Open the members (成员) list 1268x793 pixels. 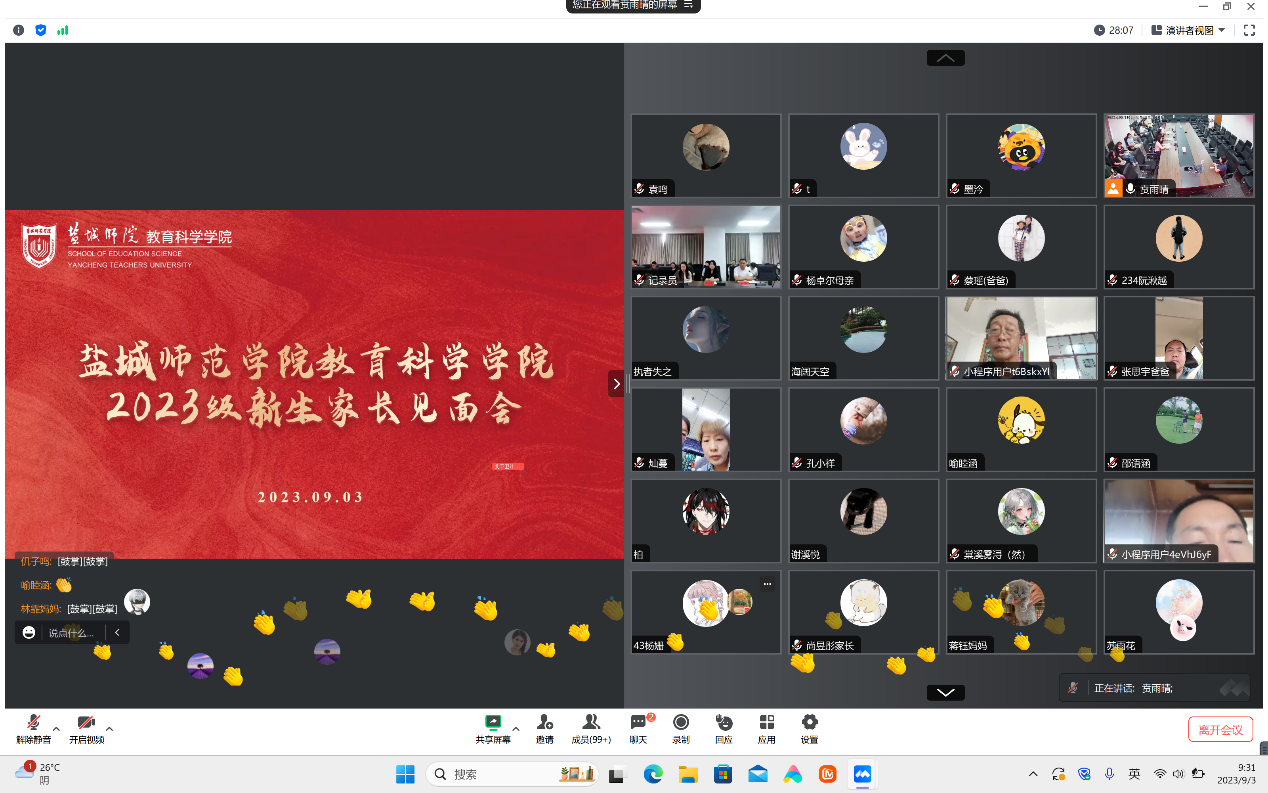[x=590, y=727]
